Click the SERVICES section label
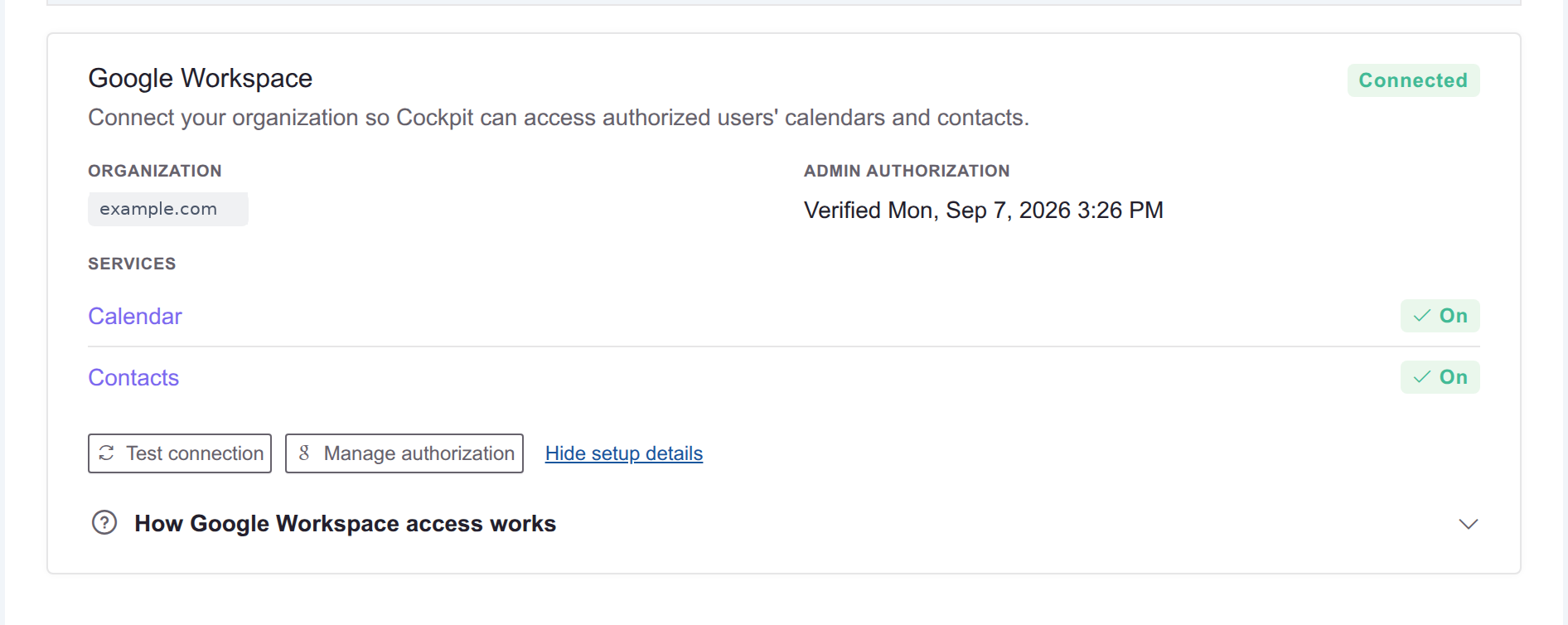 click(x=132, y=264)
